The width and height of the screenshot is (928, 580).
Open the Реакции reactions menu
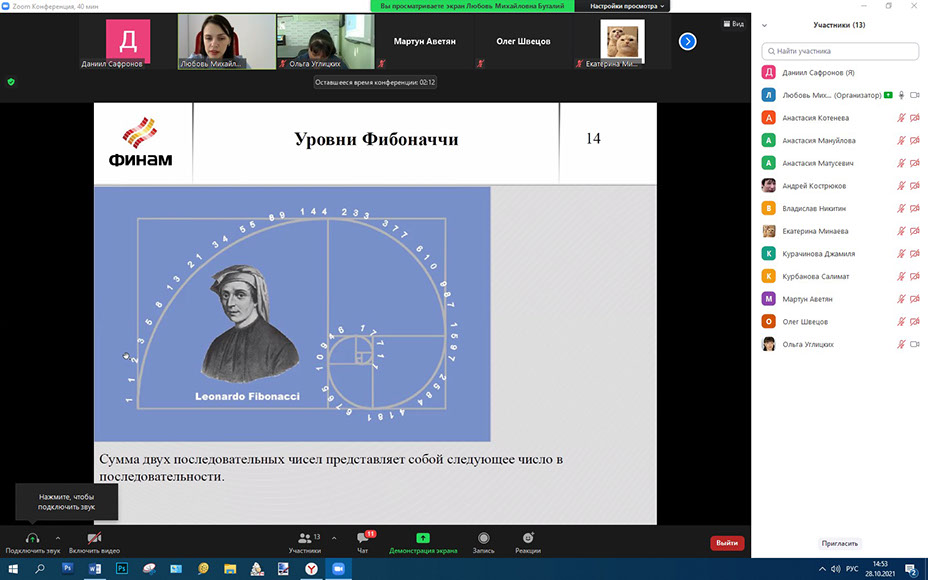527,538
